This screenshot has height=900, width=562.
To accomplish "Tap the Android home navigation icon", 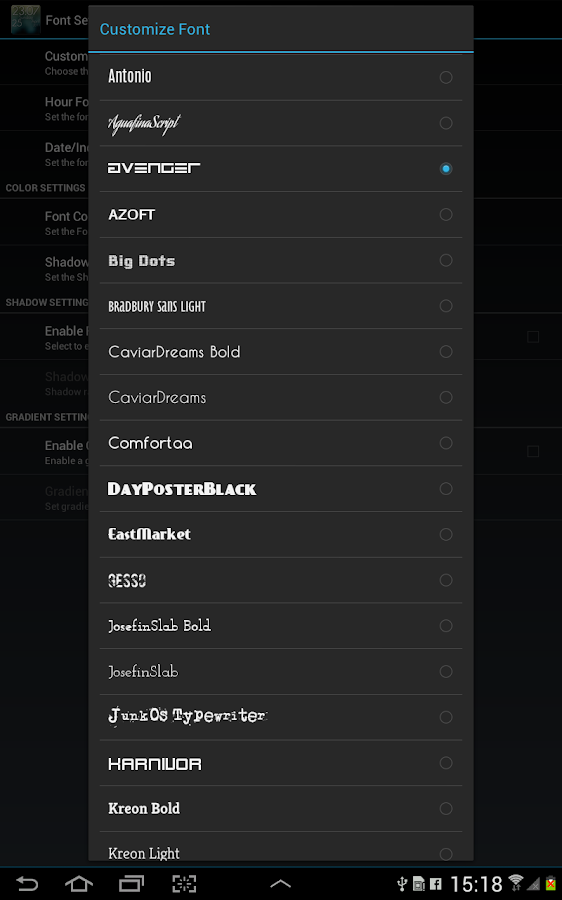I will (79, 883).
